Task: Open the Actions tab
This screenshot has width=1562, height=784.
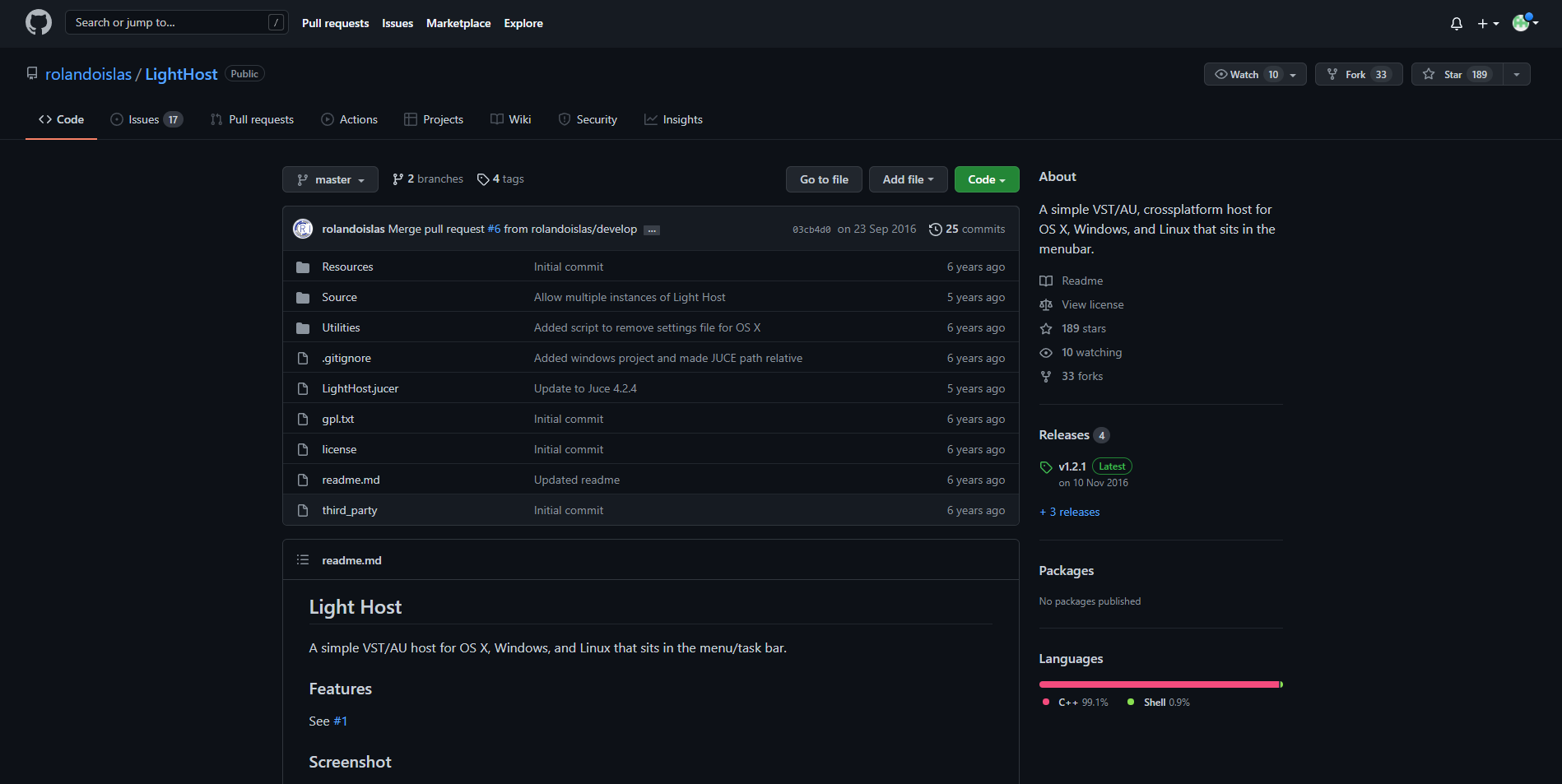Action: click(349, 119)
